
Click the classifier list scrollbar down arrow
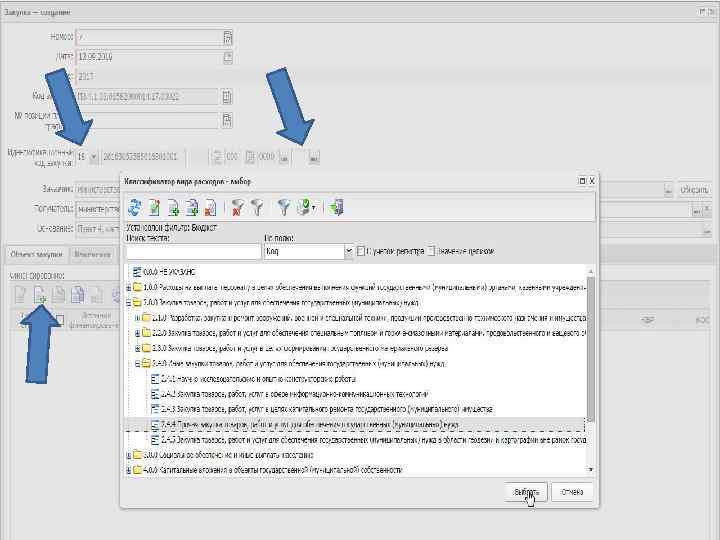pos(591,469)
